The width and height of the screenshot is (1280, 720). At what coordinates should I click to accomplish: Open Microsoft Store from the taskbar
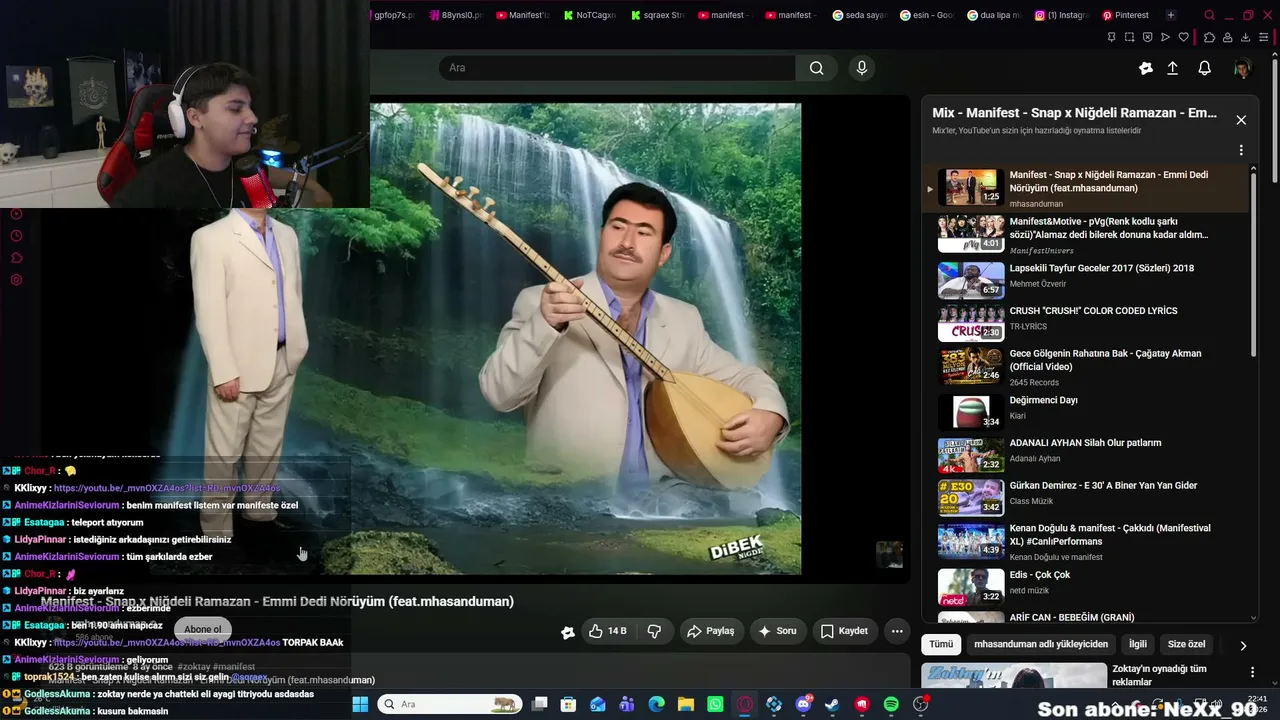pos(568,704)
